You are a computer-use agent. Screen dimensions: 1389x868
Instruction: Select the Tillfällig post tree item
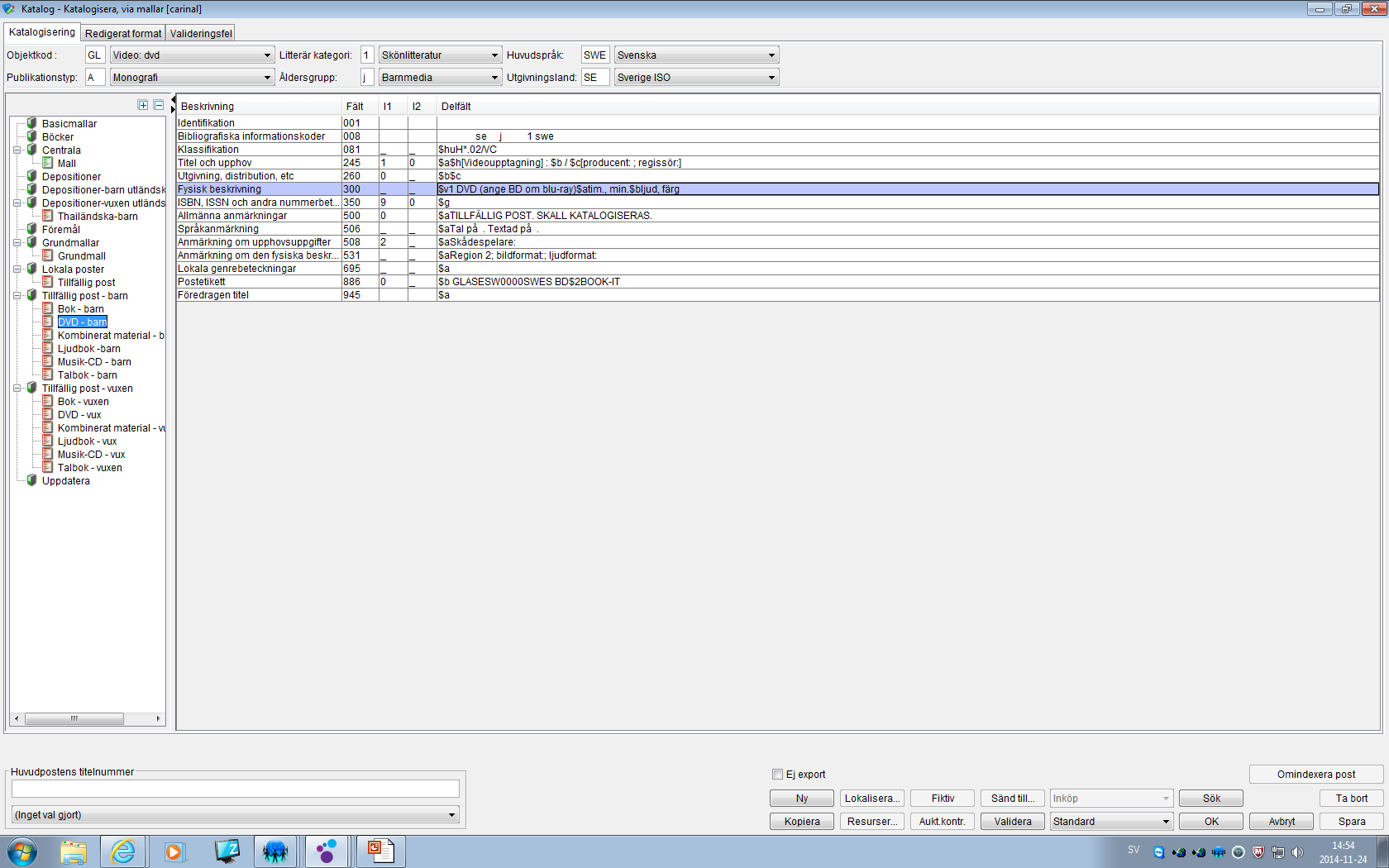(86, 282)
